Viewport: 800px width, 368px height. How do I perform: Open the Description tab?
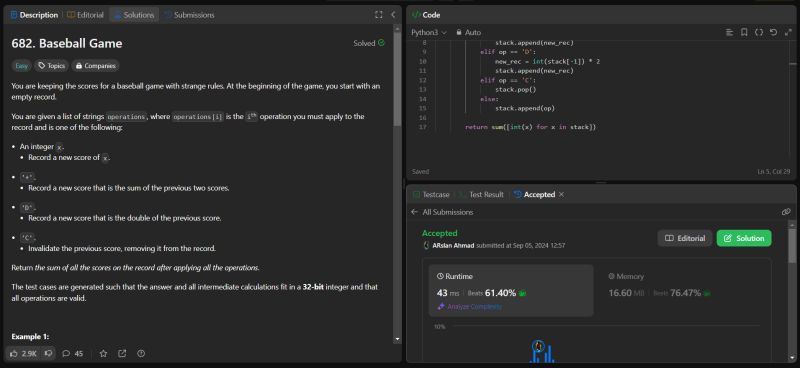click(x=34, y=15)
